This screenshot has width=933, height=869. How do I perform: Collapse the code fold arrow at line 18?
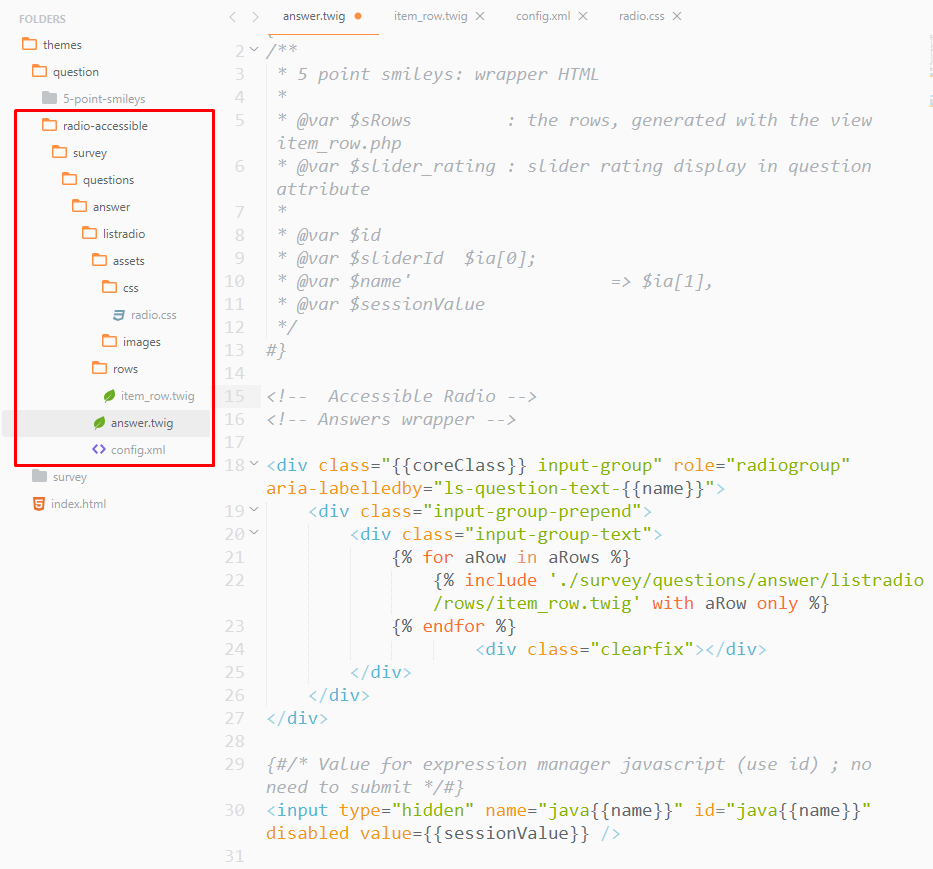(255, 464)
